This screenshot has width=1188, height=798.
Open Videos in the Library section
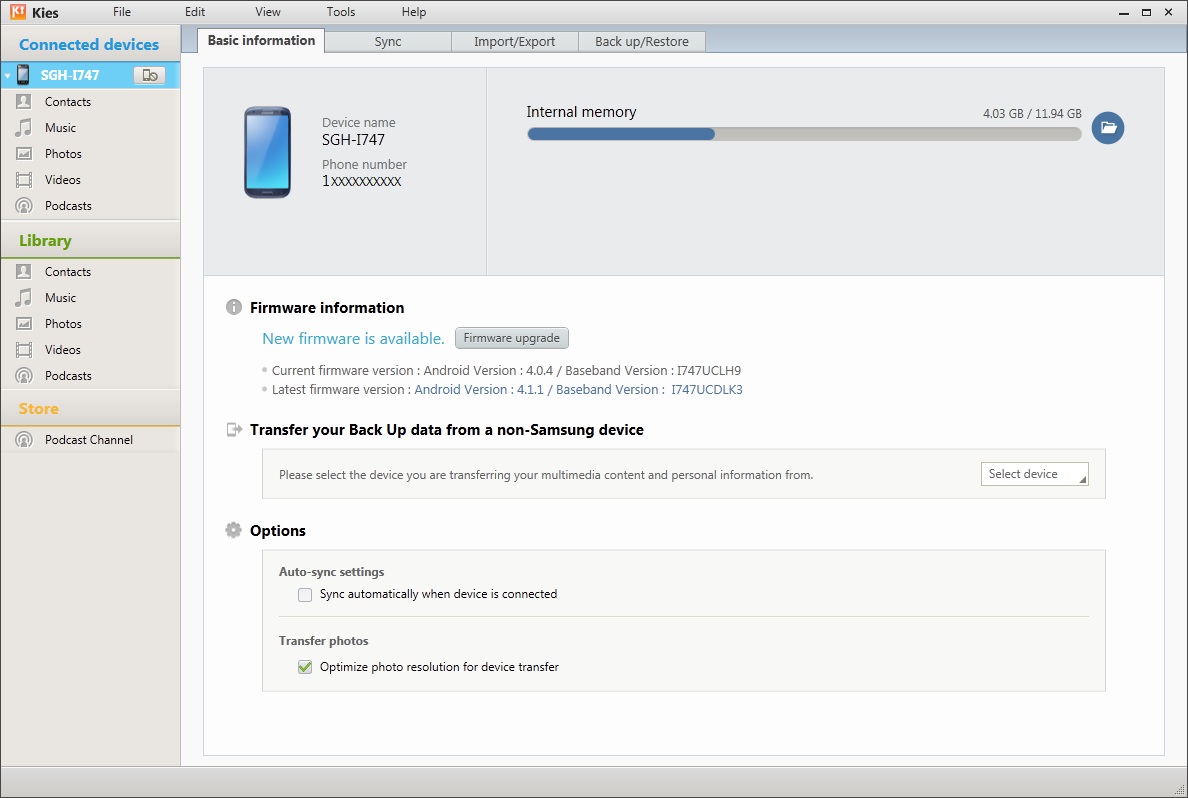tap(62, 350)
